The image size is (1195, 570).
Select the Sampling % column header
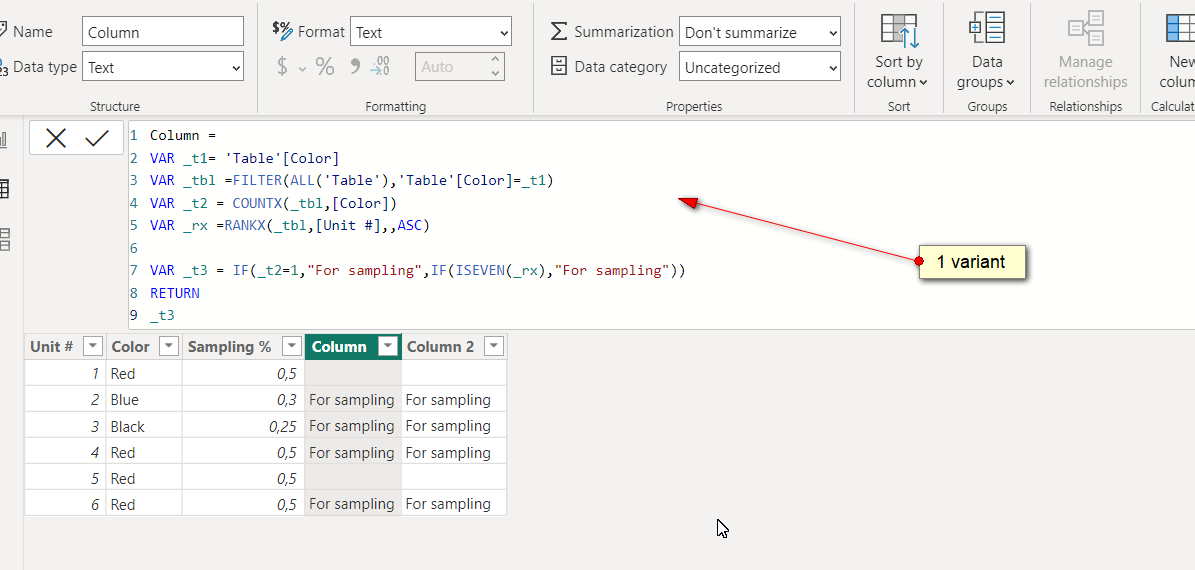pyautogui.click(x=229, y=347)
